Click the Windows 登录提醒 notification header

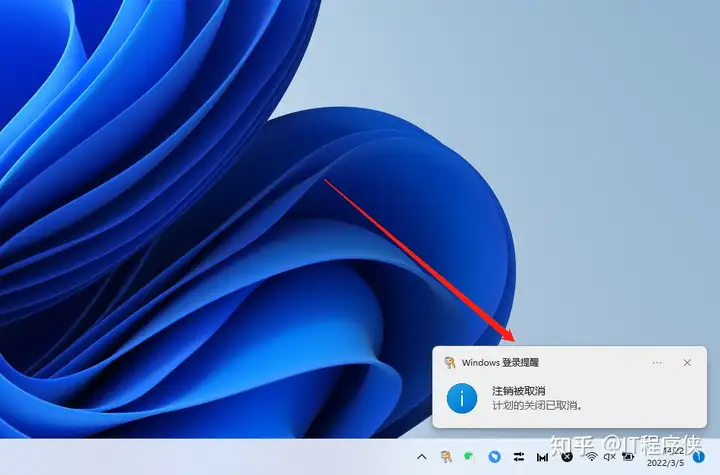(x=500, y=362)
